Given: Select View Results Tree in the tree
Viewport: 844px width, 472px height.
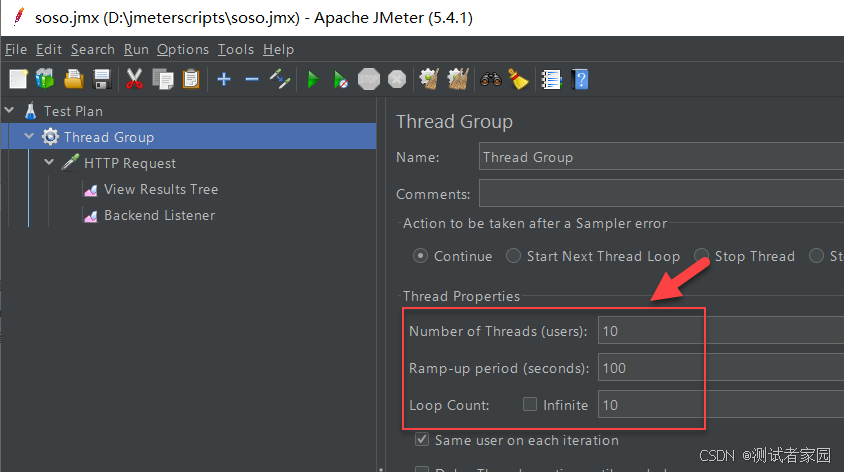Looking at the screenshot, I should point(161,189).
